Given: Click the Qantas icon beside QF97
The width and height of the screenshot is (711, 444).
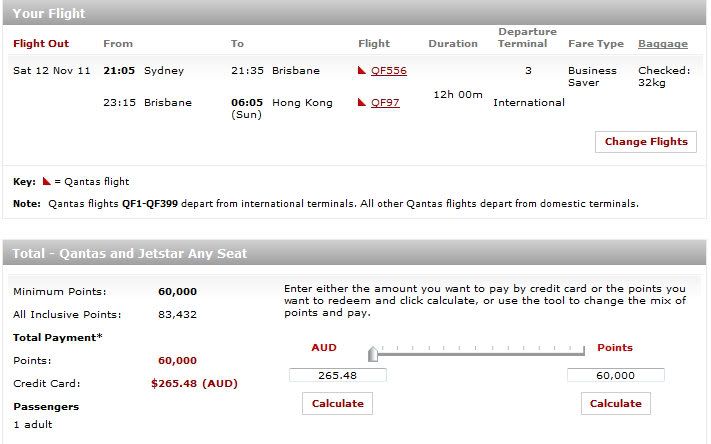Looking at the screenshot, I should [361, 102].
